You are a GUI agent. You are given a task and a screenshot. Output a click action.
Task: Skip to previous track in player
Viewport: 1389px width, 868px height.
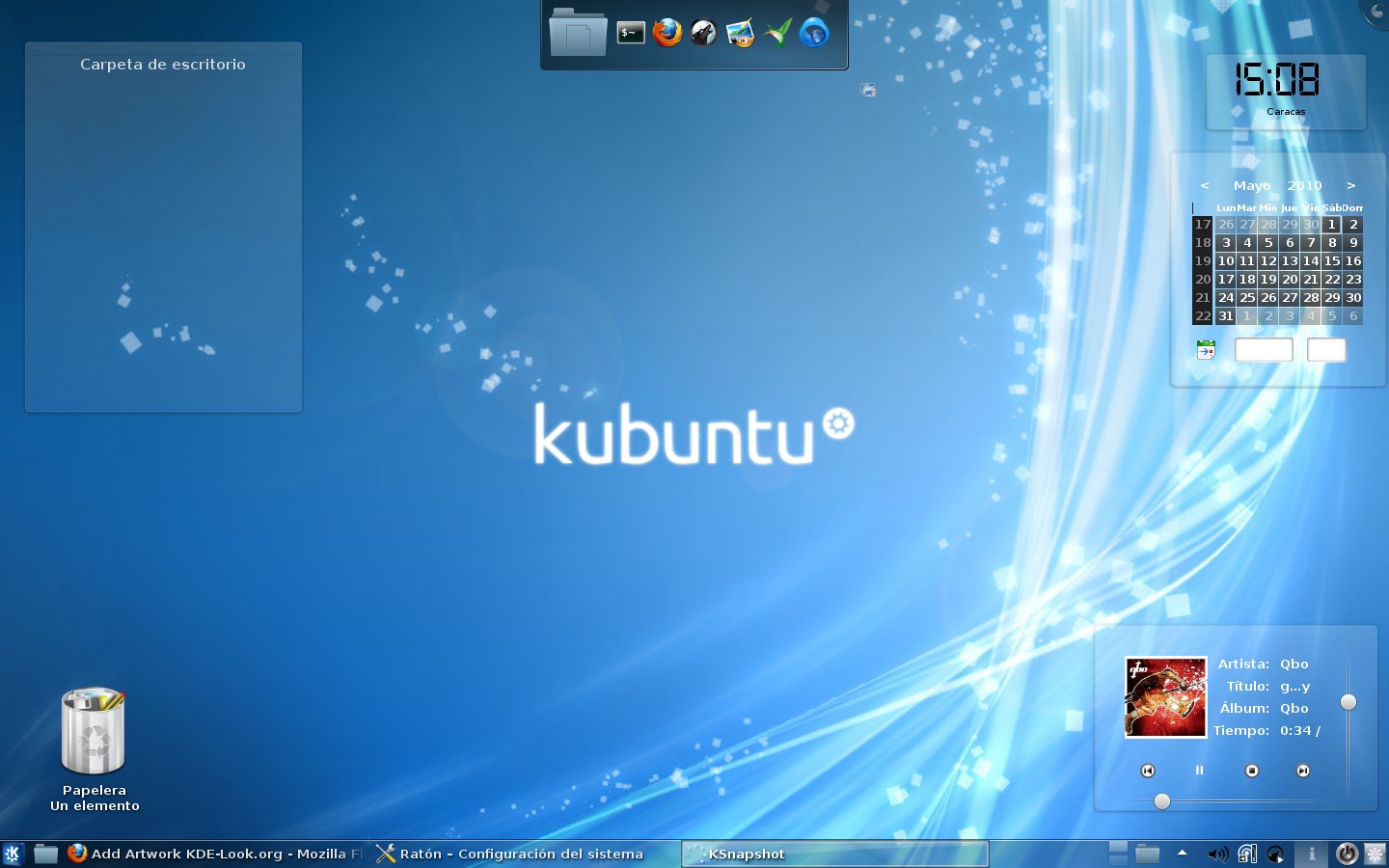(1148, 771)
